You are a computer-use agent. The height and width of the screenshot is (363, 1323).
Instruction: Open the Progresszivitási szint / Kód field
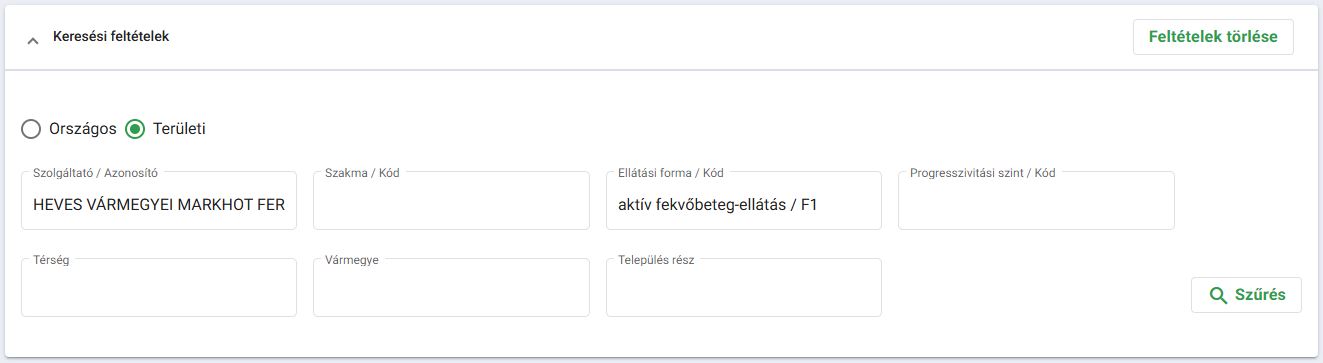[1036, 200]
